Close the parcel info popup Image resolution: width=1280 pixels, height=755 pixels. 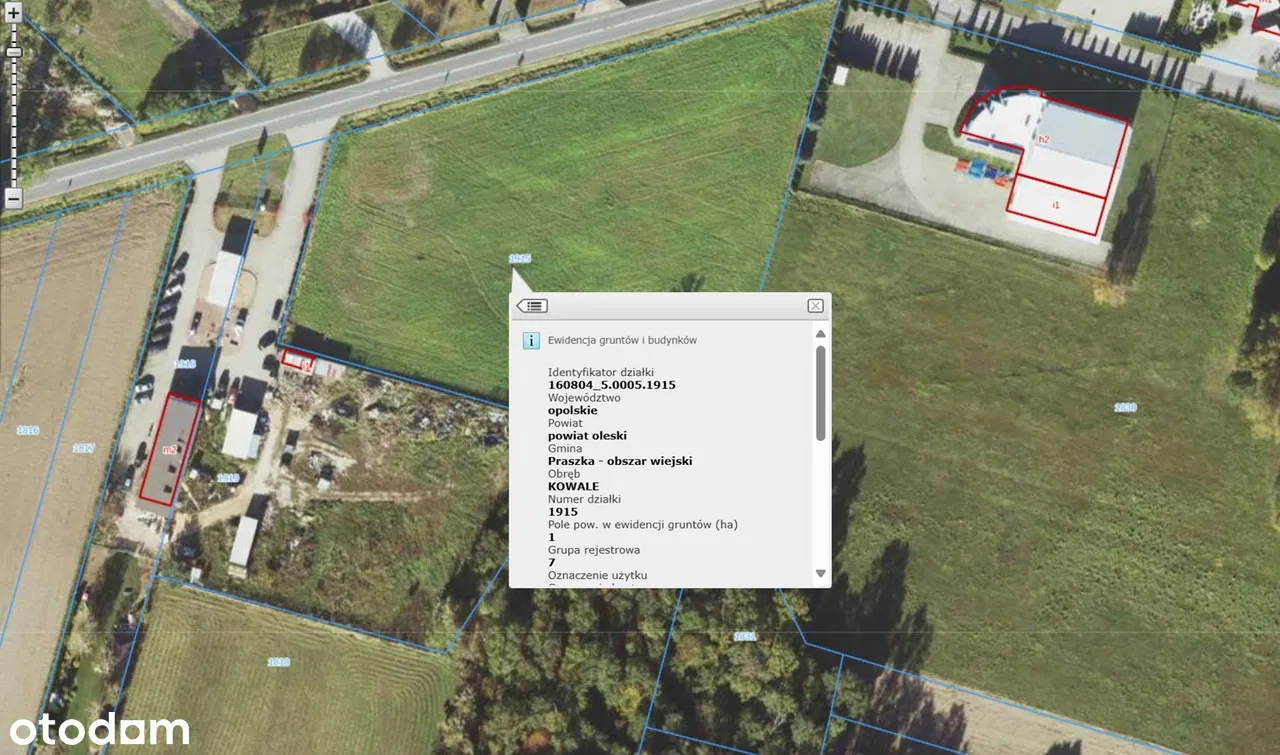click(815, 306)
